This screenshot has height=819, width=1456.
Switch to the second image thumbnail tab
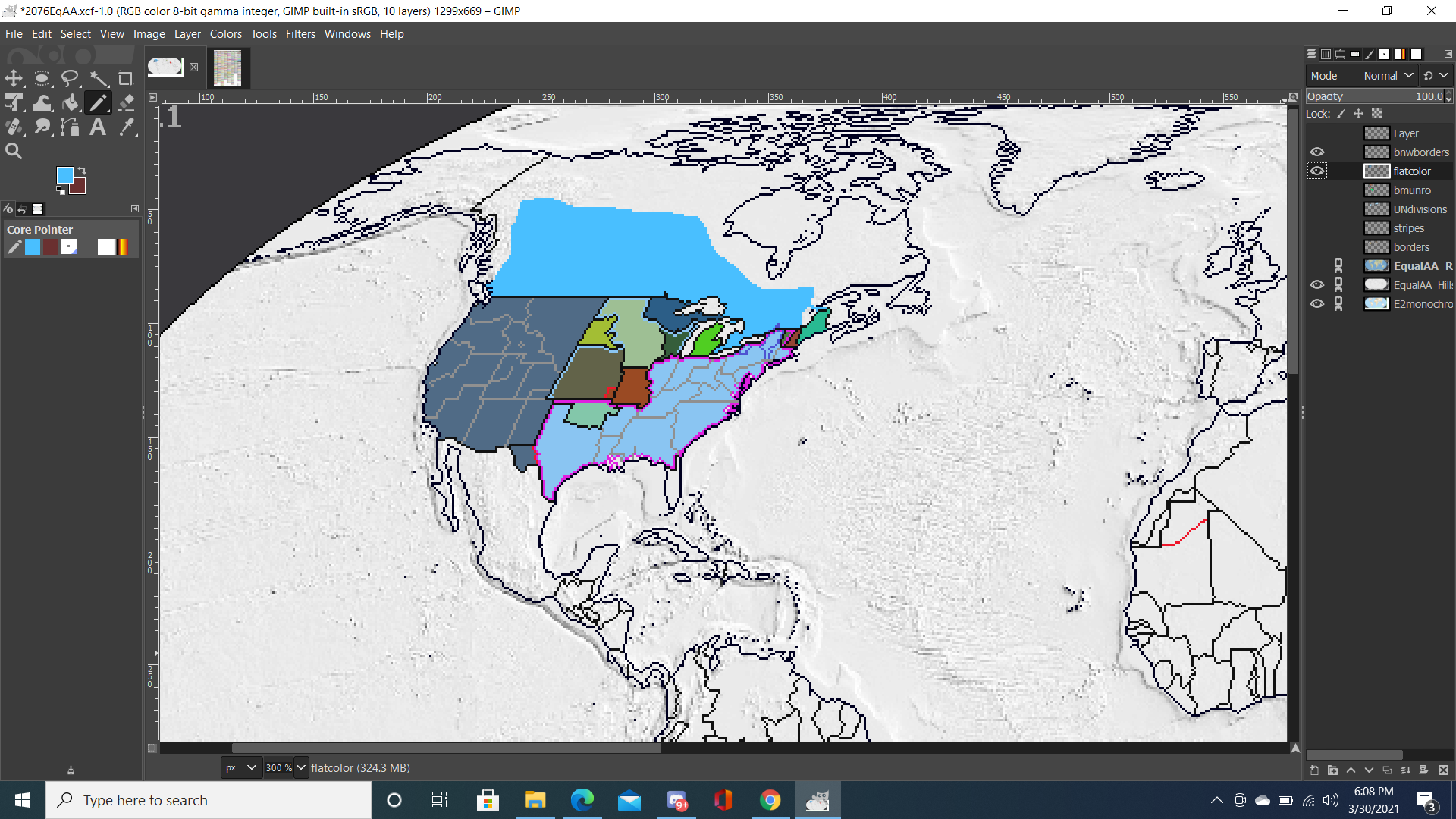227,67
